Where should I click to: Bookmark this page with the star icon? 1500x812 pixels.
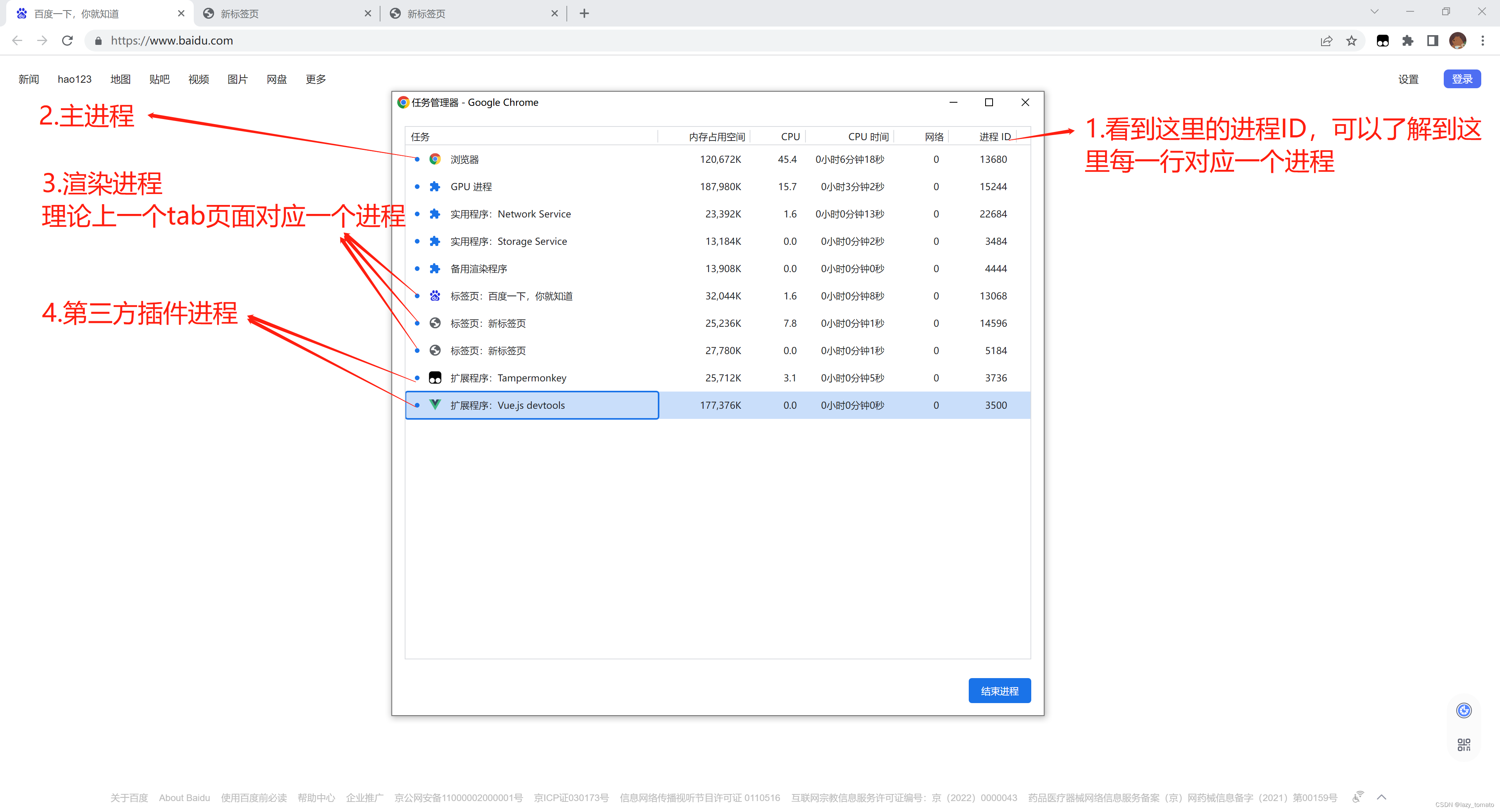tap(1352, 41)
